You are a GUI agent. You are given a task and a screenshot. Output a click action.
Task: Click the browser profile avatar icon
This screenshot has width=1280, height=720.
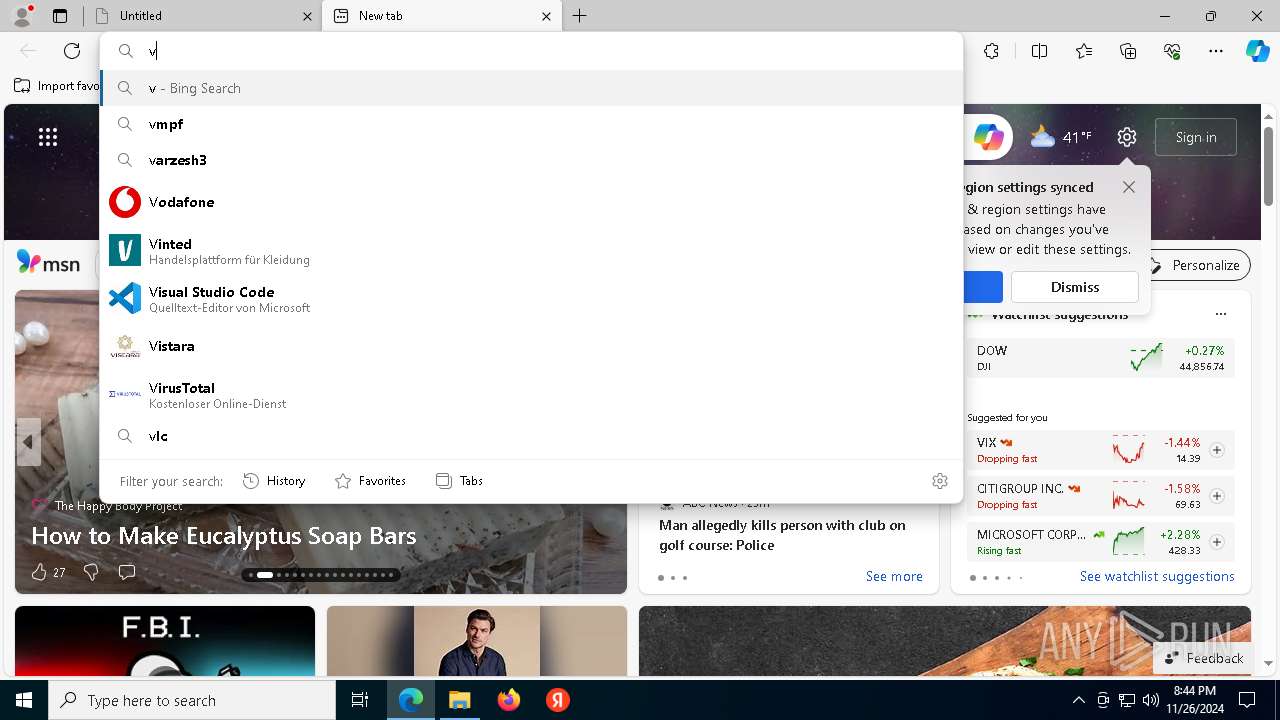(22, 16)
